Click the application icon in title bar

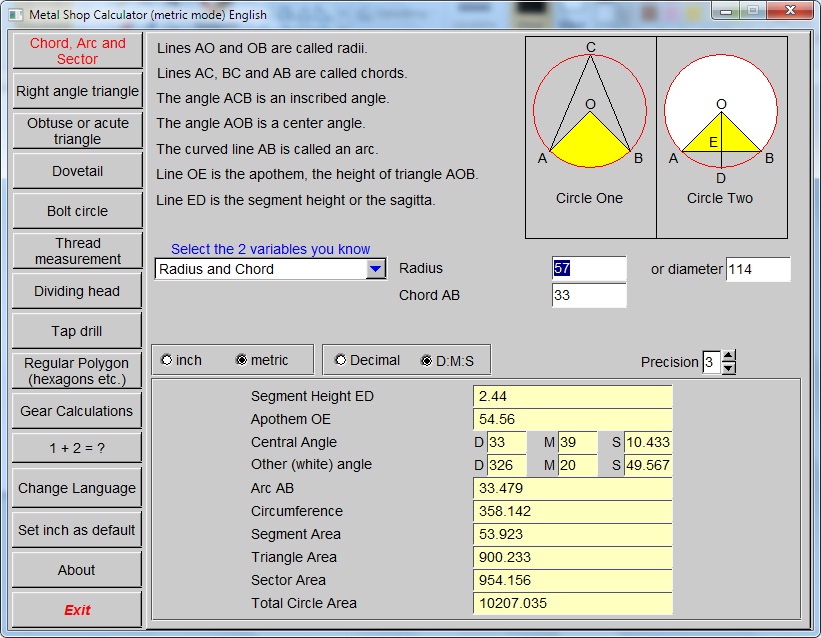(16, 15)
